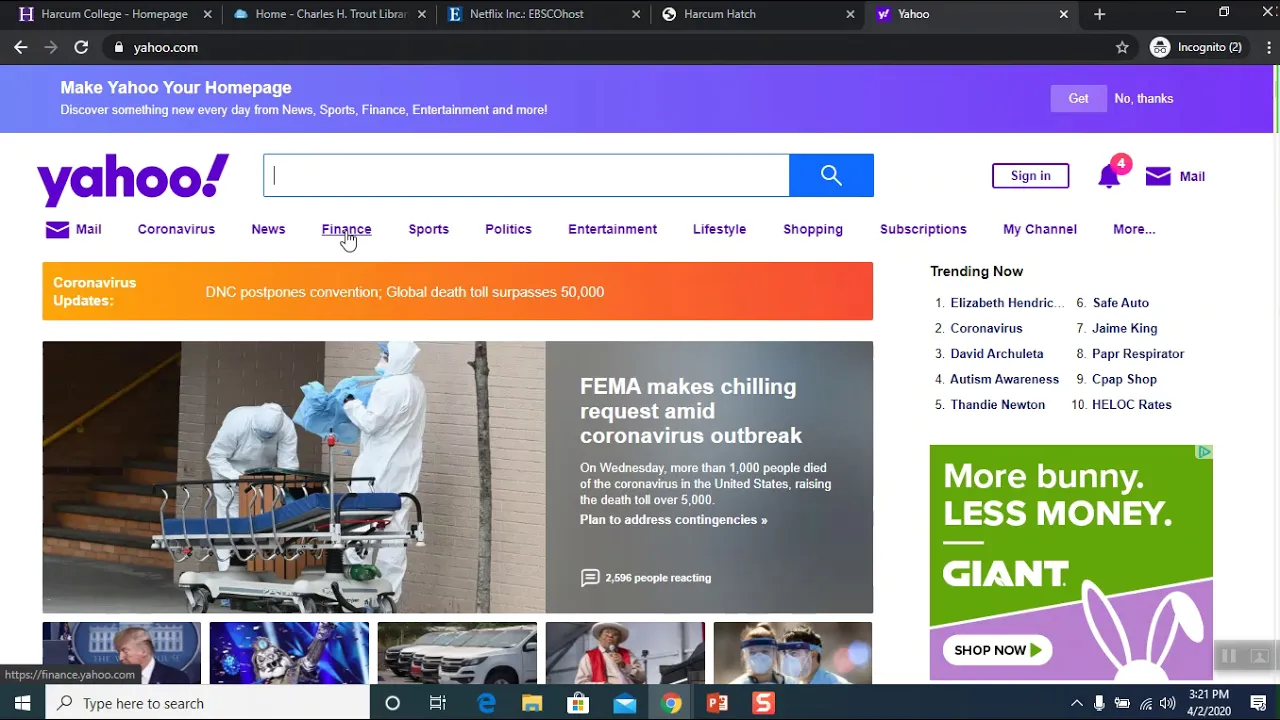Open the Shopping nav item
1280x720 pixels.
[x=813, y=229]
